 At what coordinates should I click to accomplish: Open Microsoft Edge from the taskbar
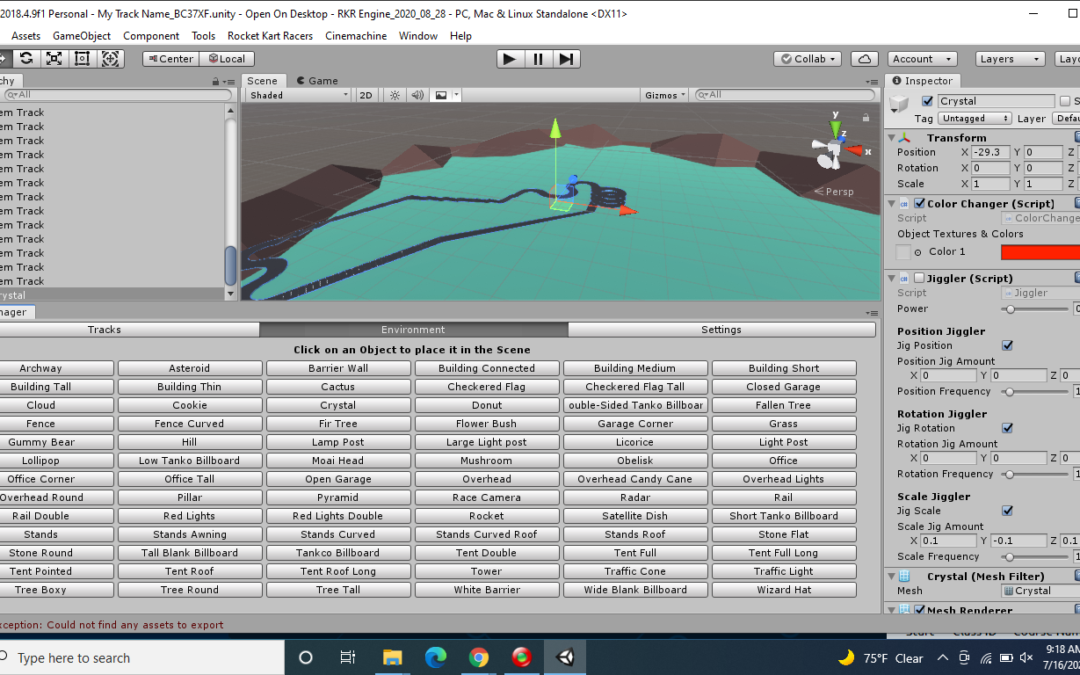[435, 657]
